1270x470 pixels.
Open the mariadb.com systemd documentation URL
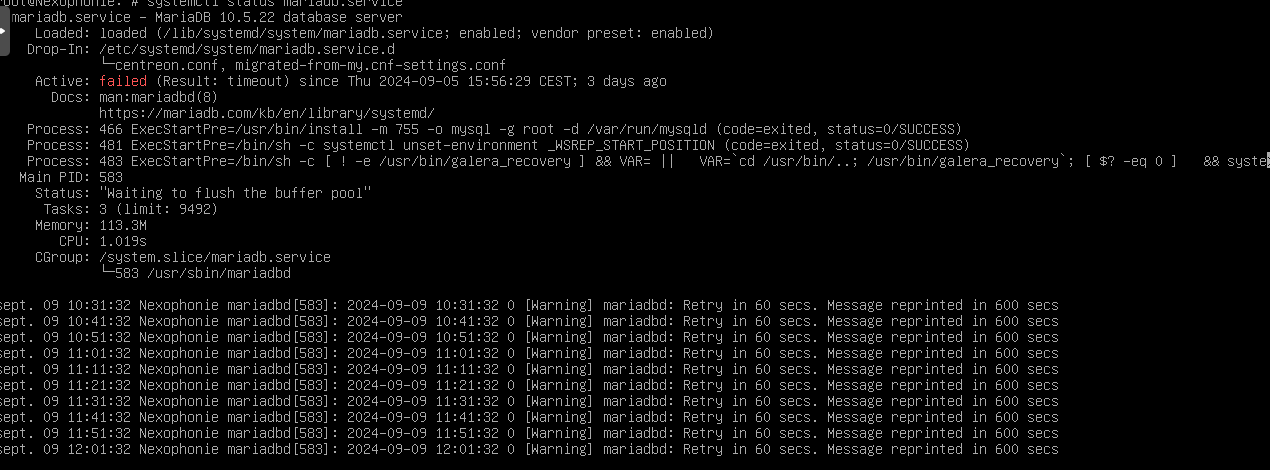pyautogui.click(x=267, y=113)
